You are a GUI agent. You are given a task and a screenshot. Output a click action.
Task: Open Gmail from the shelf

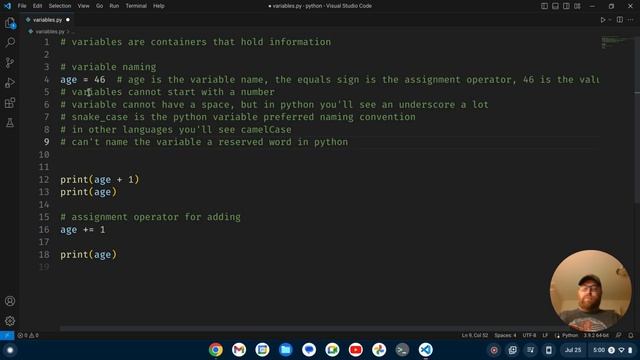click(239, 350)
